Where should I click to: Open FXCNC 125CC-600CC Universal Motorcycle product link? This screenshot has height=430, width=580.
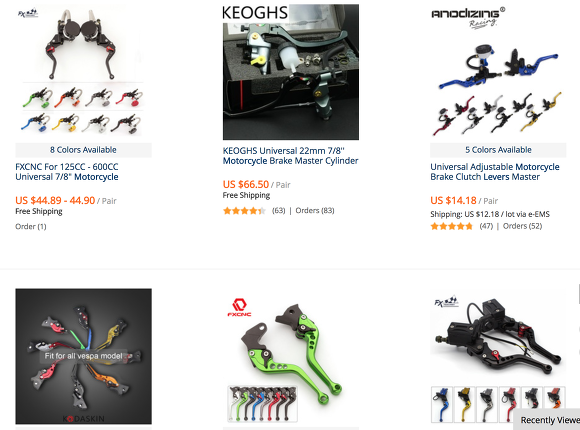coord(67,172)
